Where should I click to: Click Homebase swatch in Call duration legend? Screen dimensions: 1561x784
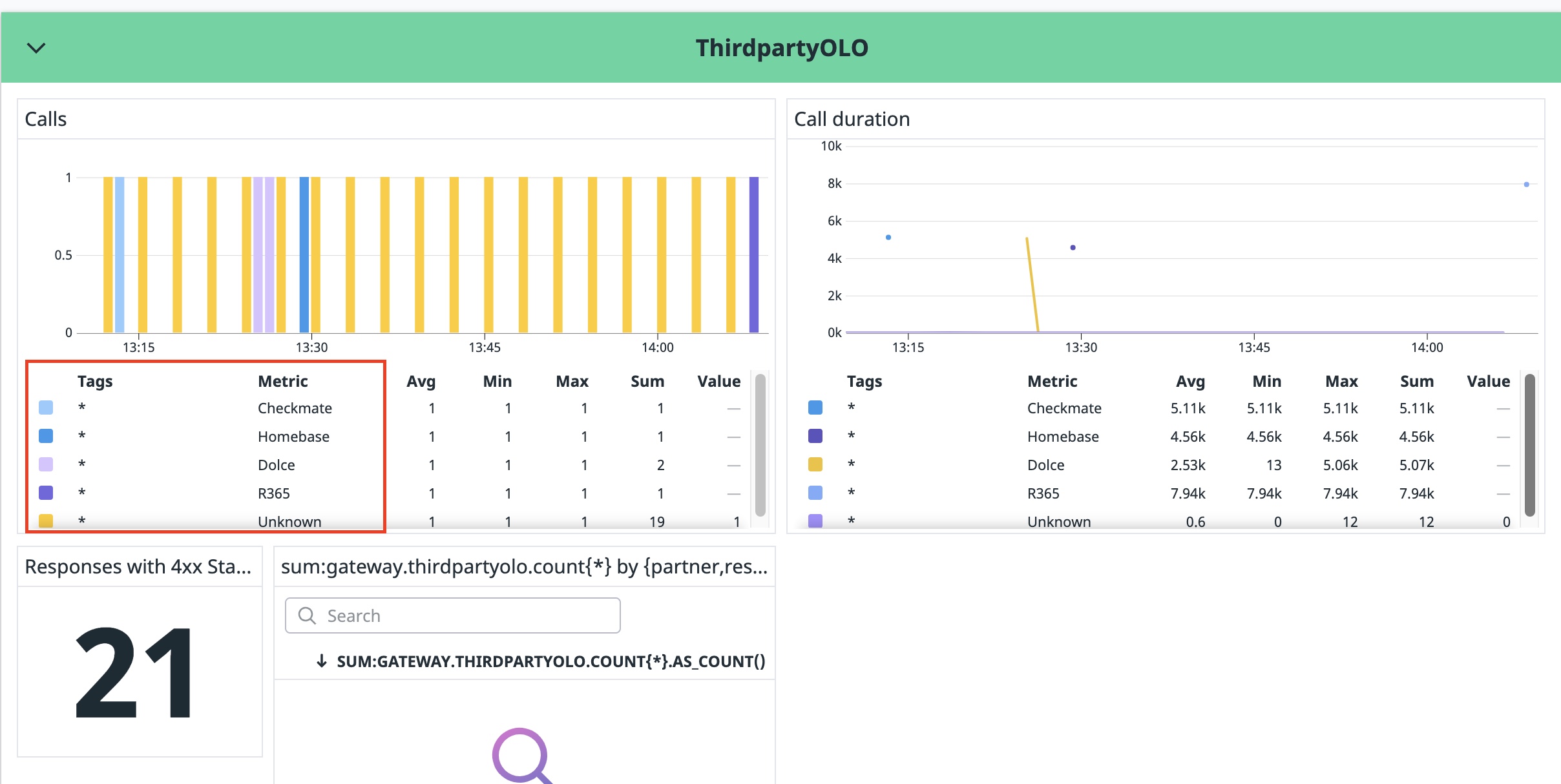click(815, 436)
